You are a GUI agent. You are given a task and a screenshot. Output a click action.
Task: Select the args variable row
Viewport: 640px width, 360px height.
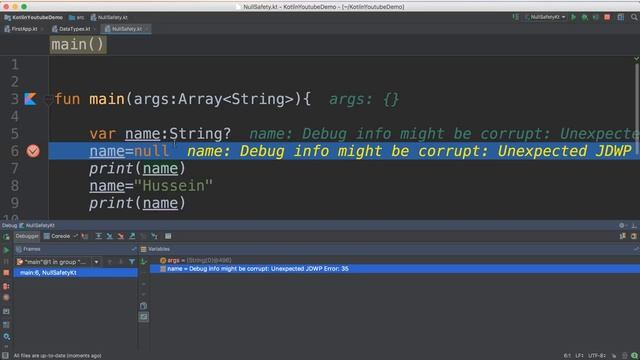pyautogui.click(x=395, y=260)
